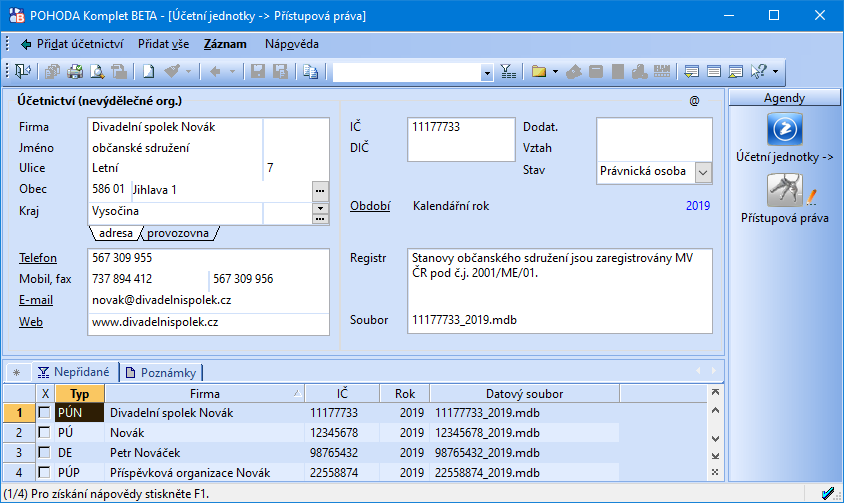The width and height of the screenshot is (844, 503).
Task: Click the table with up arrow icon
Action: [x=735, y=72]
